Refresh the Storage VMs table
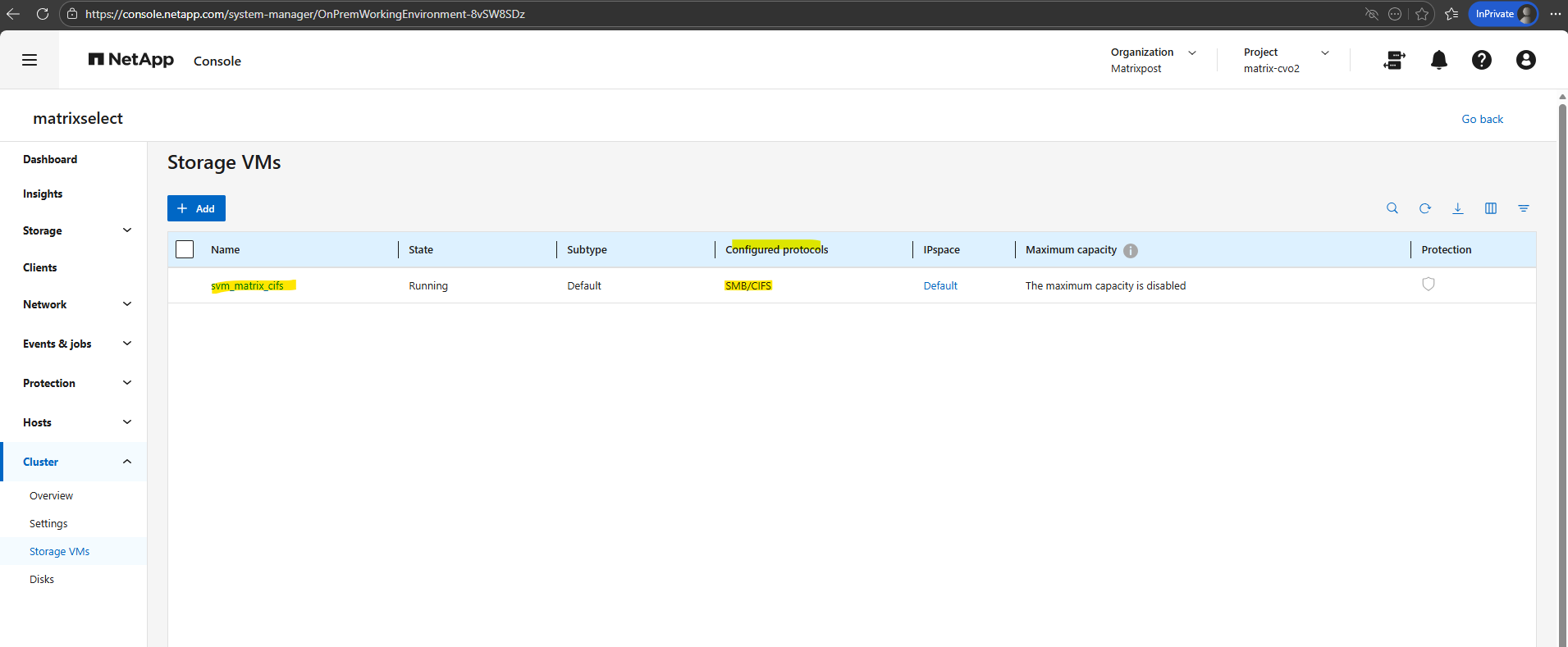Viewport: 1568px width, 647px height. [1425, 208]
